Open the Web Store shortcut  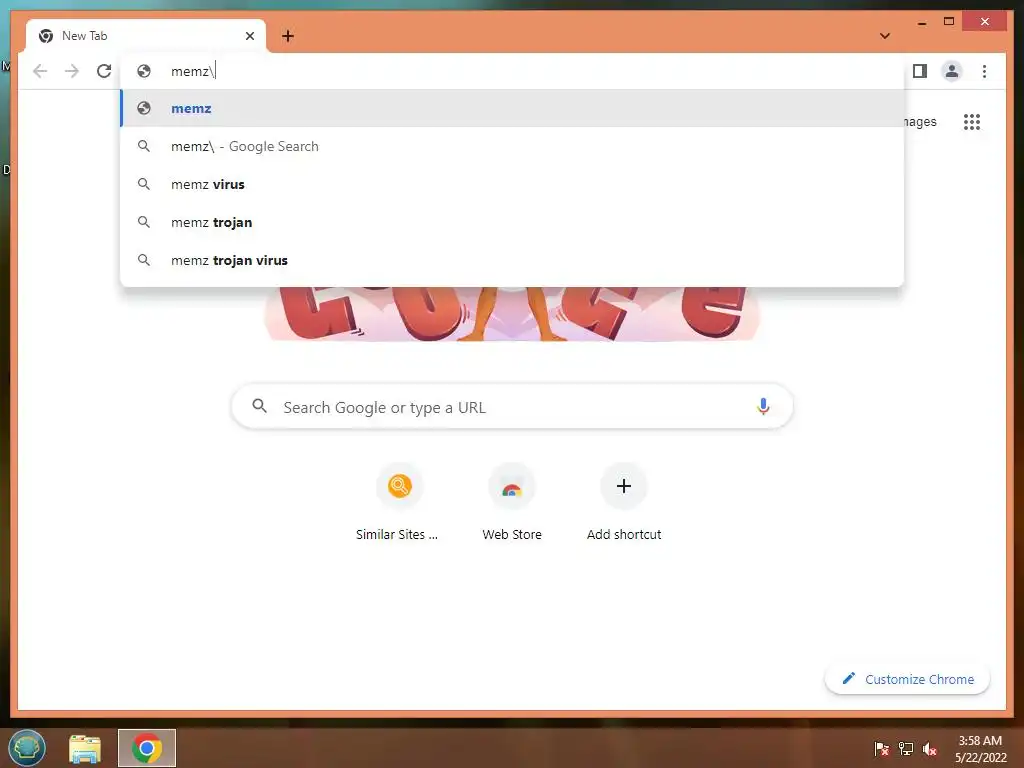pos(512,503)
